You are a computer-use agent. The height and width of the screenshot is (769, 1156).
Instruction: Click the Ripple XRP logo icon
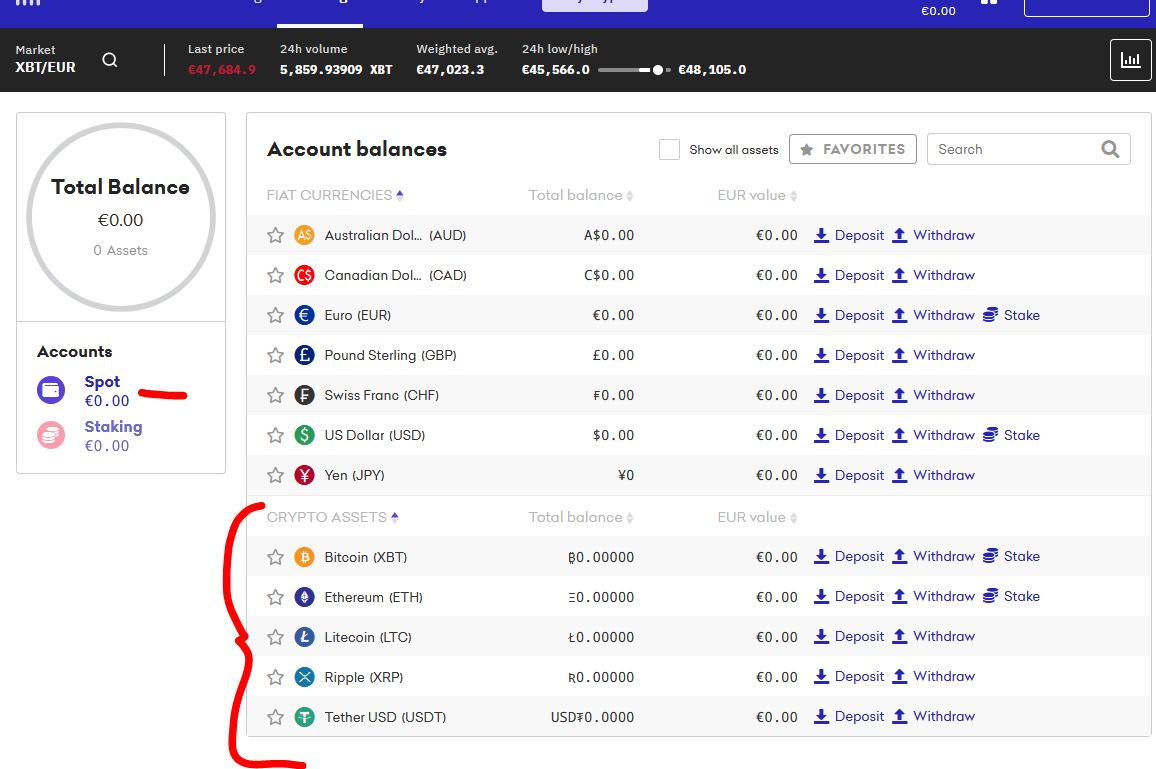click(x=304, y=677)
